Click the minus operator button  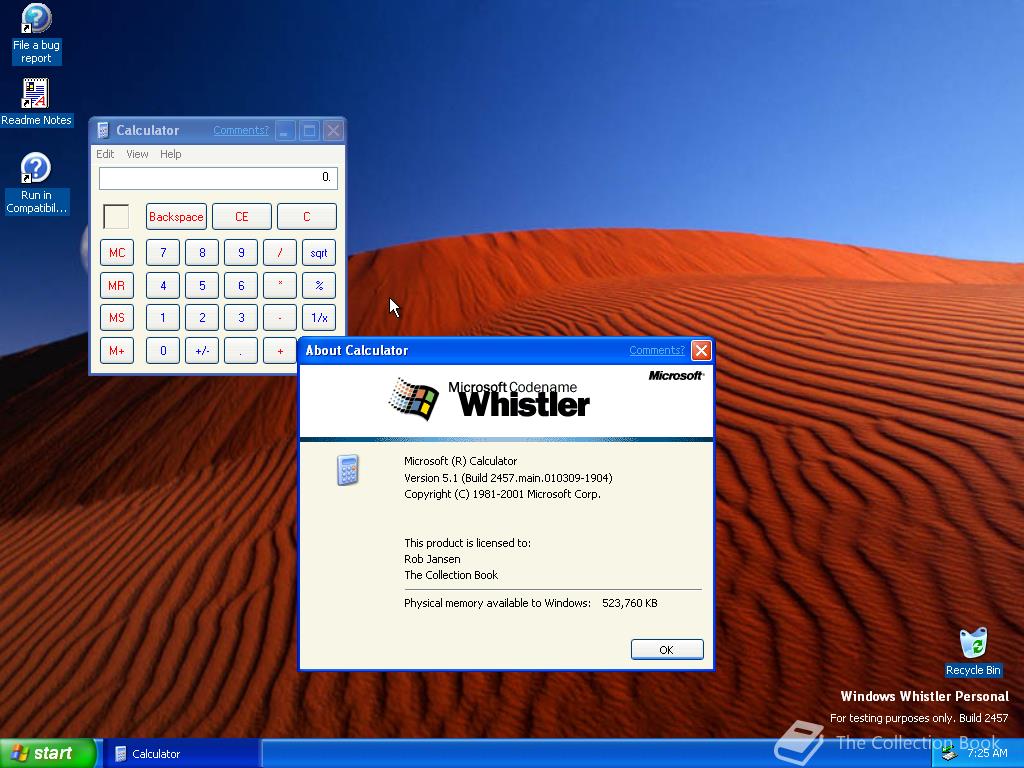click(x=280, y=317)
